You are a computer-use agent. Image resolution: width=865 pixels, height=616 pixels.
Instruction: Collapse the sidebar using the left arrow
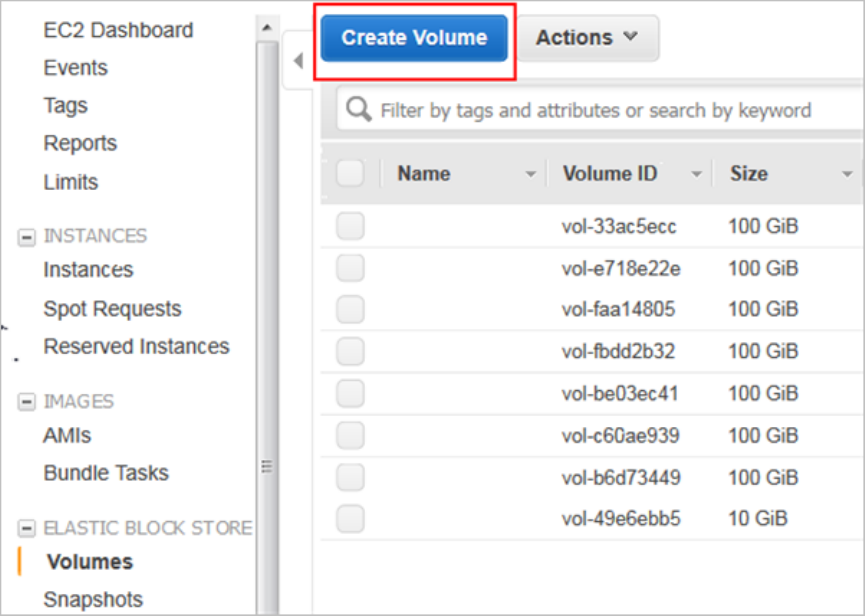click(298, 61)
